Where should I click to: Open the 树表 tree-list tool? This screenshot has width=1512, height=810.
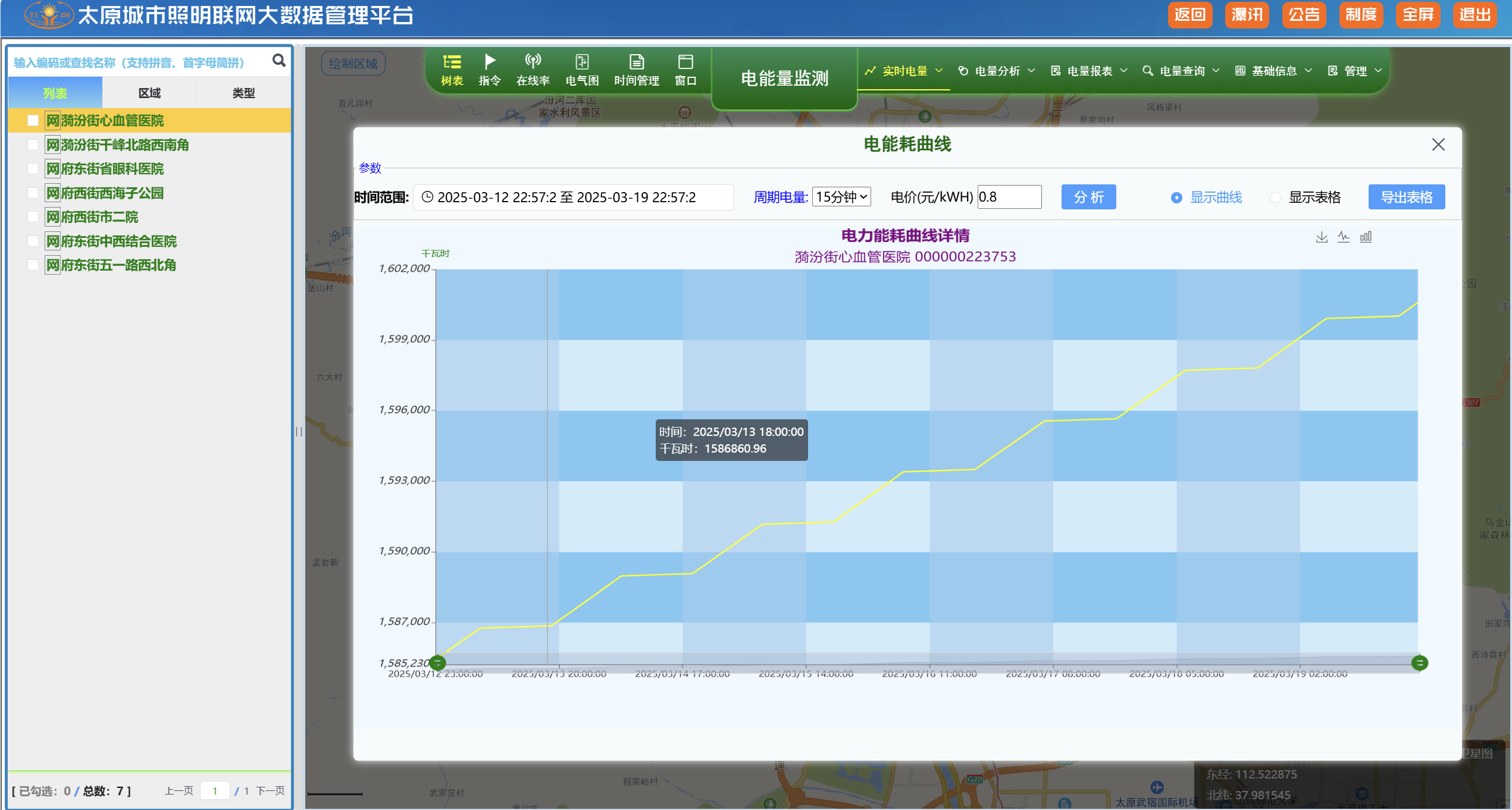click(x=452, y=70)
